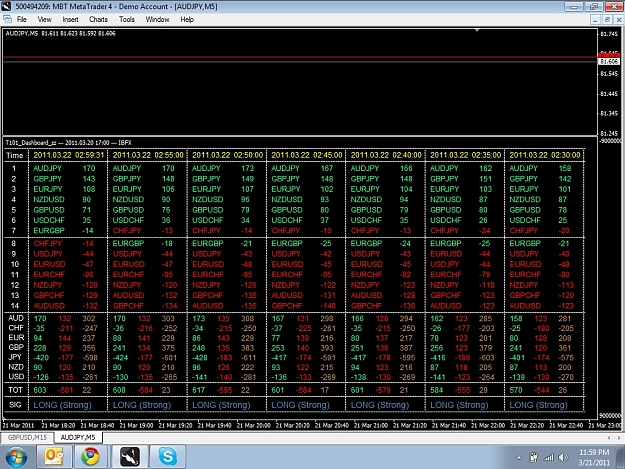Click the SIG row label

(x=15, y=405)
